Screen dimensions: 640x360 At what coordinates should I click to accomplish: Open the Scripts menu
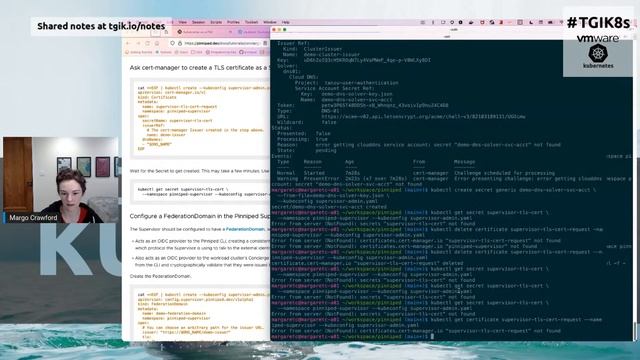[x=216, y=22]
